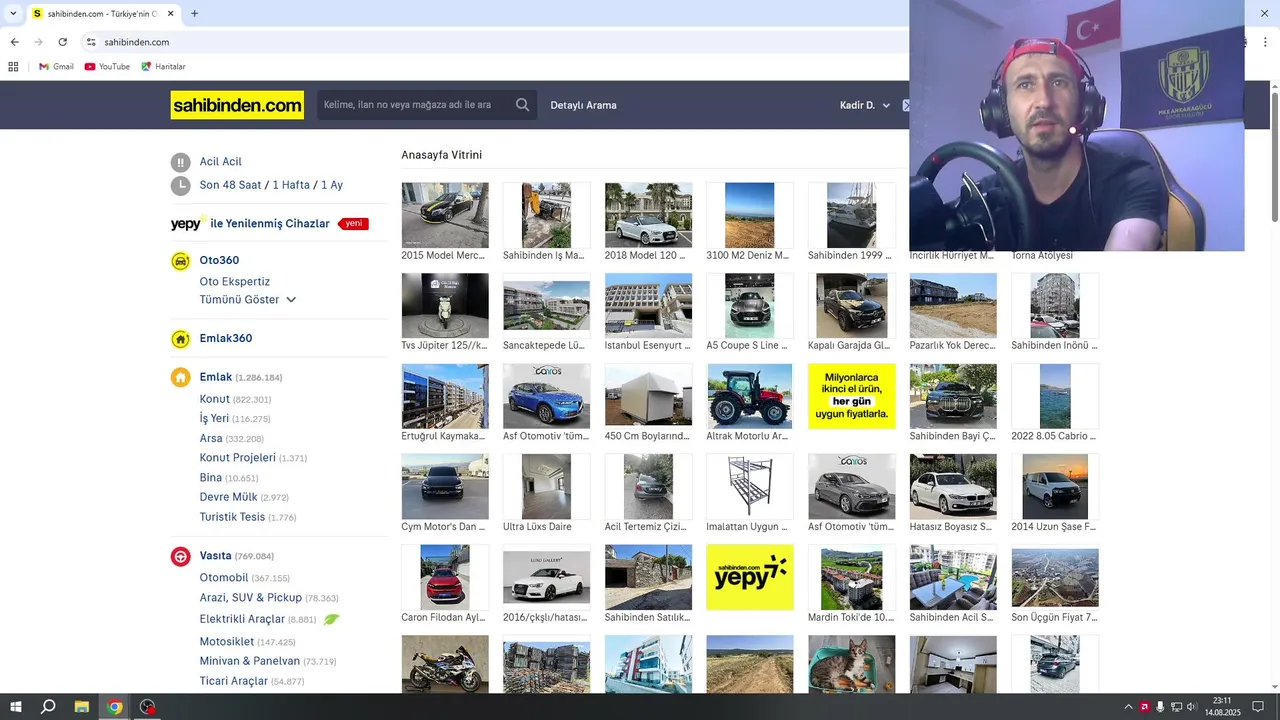1280x720 pixels.
Task: Open Oto Ekspertiz link
Action: 234,282
